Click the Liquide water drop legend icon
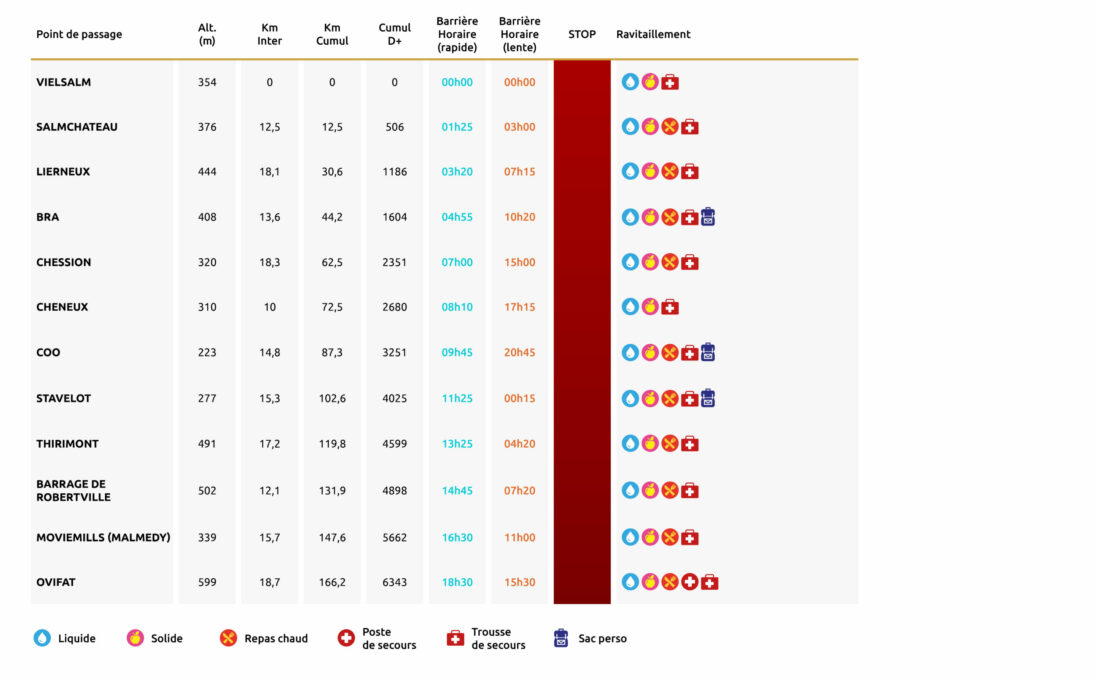Image resolution: width=1096 pixels, height=680 pixels. tap(42, 638)
